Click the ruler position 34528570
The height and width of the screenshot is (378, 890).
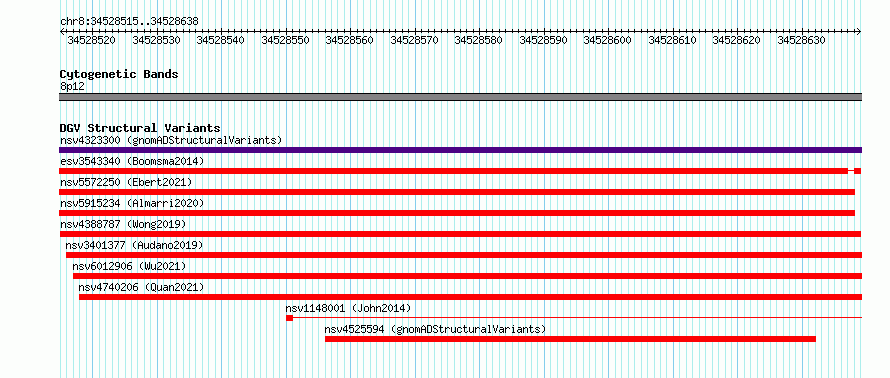point(415,40)
